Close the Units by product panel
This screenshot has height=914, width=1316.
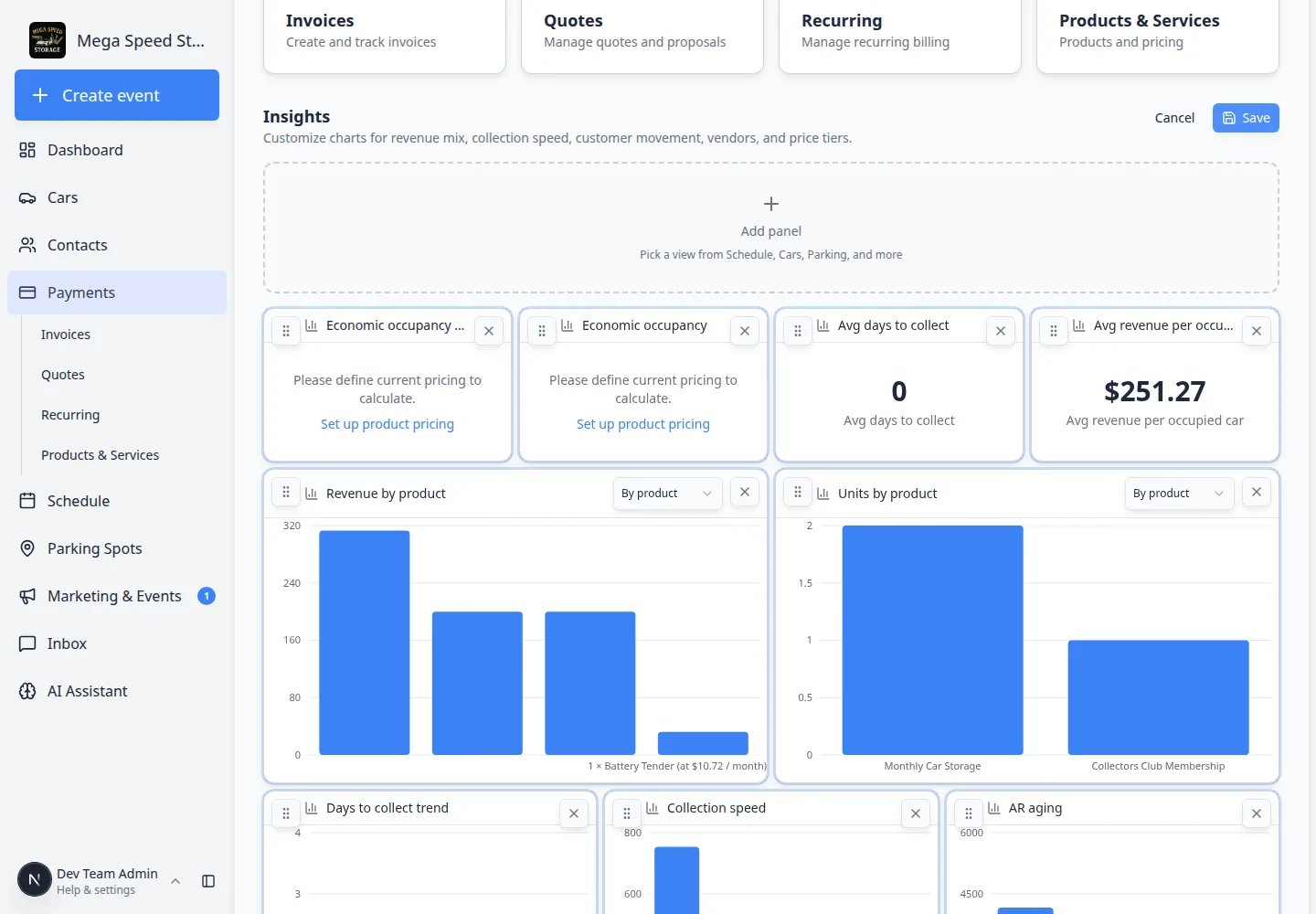1257,493
